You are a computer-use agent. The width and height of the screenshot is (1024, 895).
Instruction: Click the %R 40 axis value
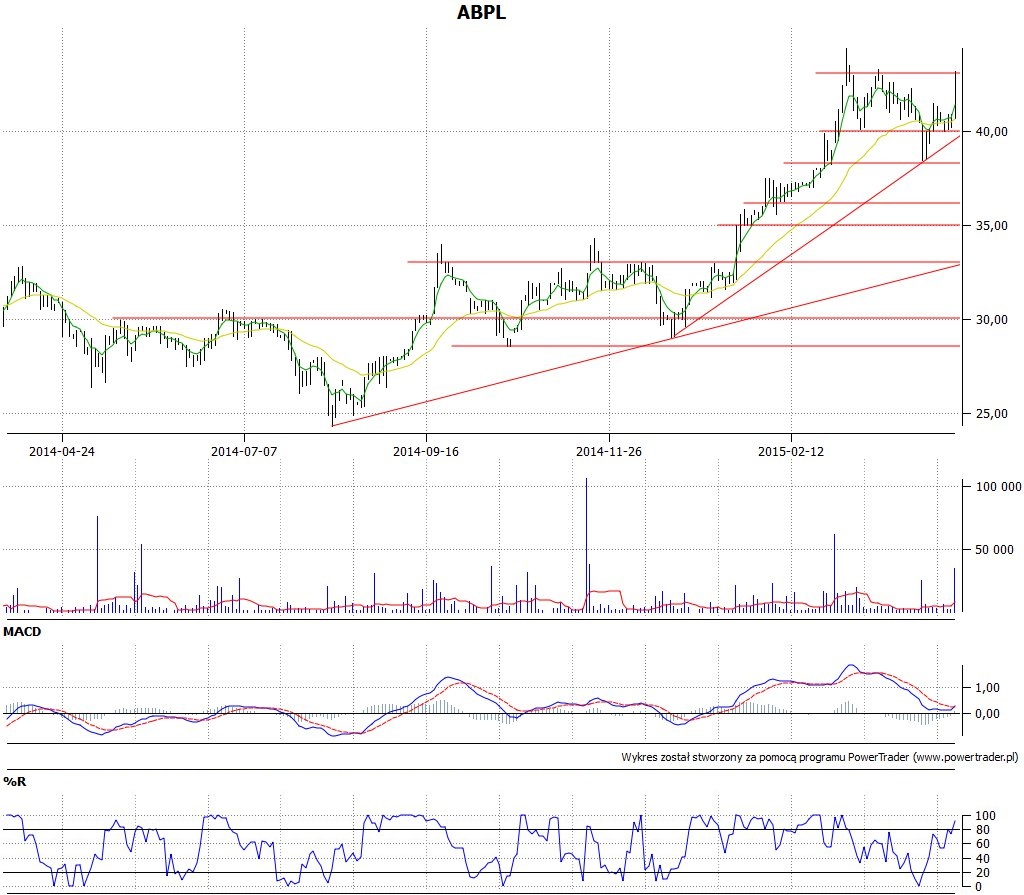point(983,859)
